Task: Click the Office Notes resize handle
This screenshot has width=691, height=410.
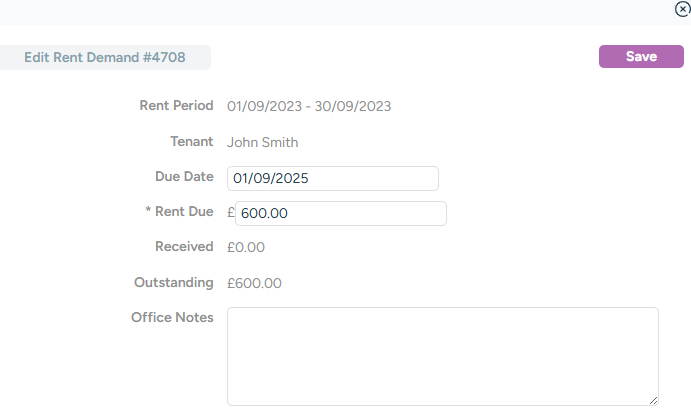Action: click(x=654, y=400)
